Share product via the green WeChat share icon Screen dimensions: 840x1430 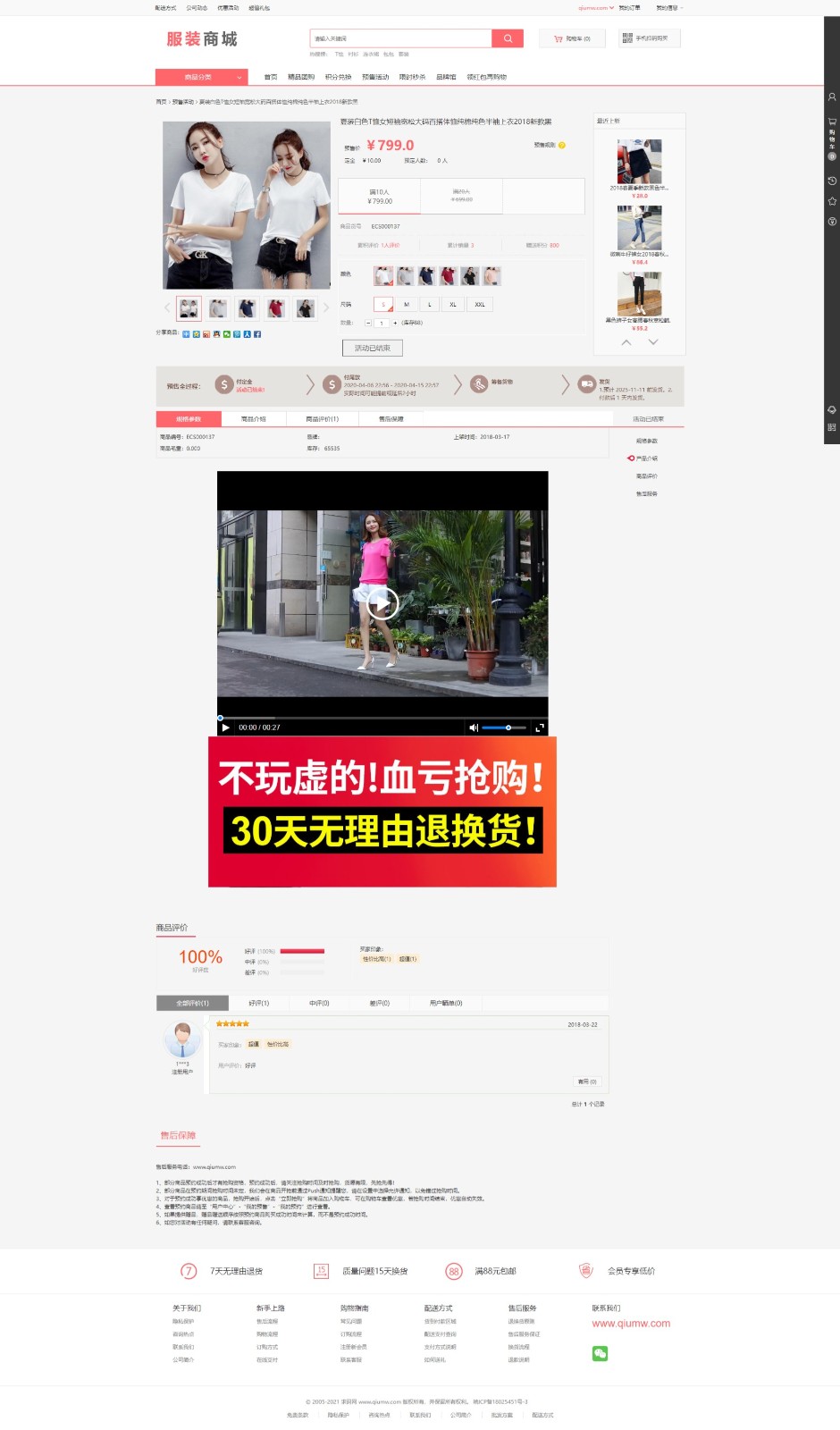pos(226,334)
